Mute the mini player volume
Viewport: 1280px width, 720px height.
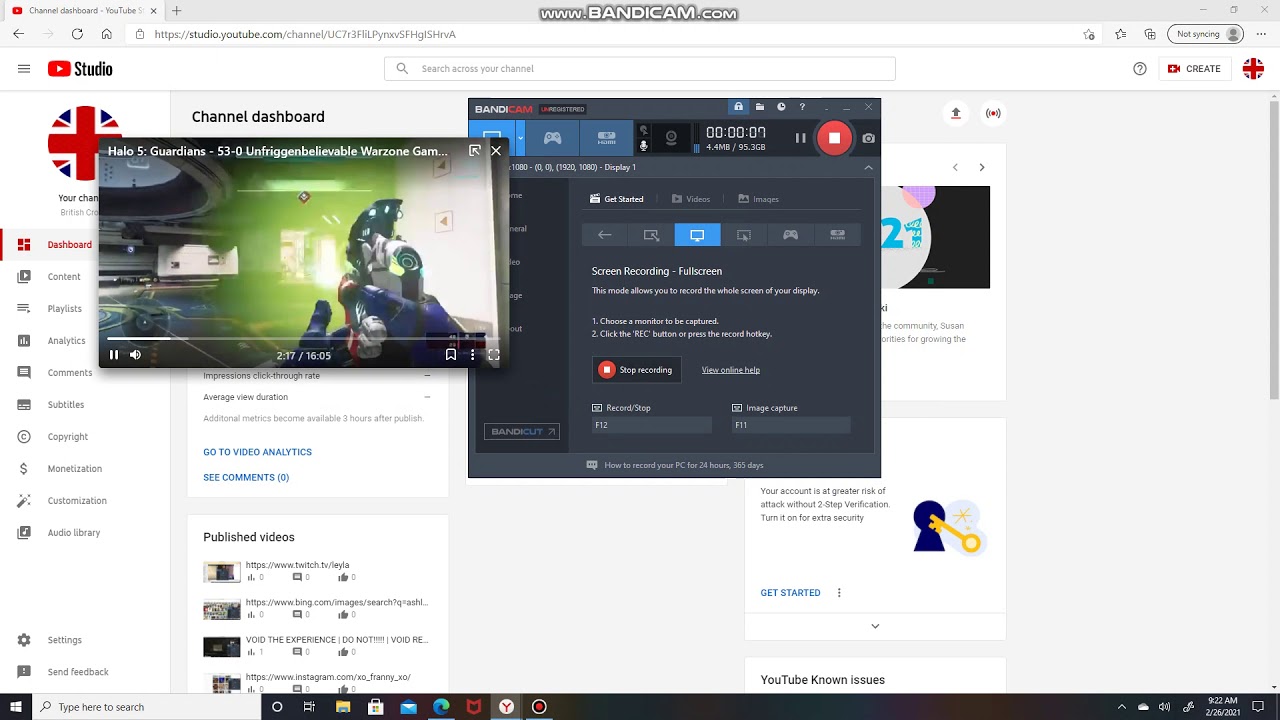coord(135,355)
